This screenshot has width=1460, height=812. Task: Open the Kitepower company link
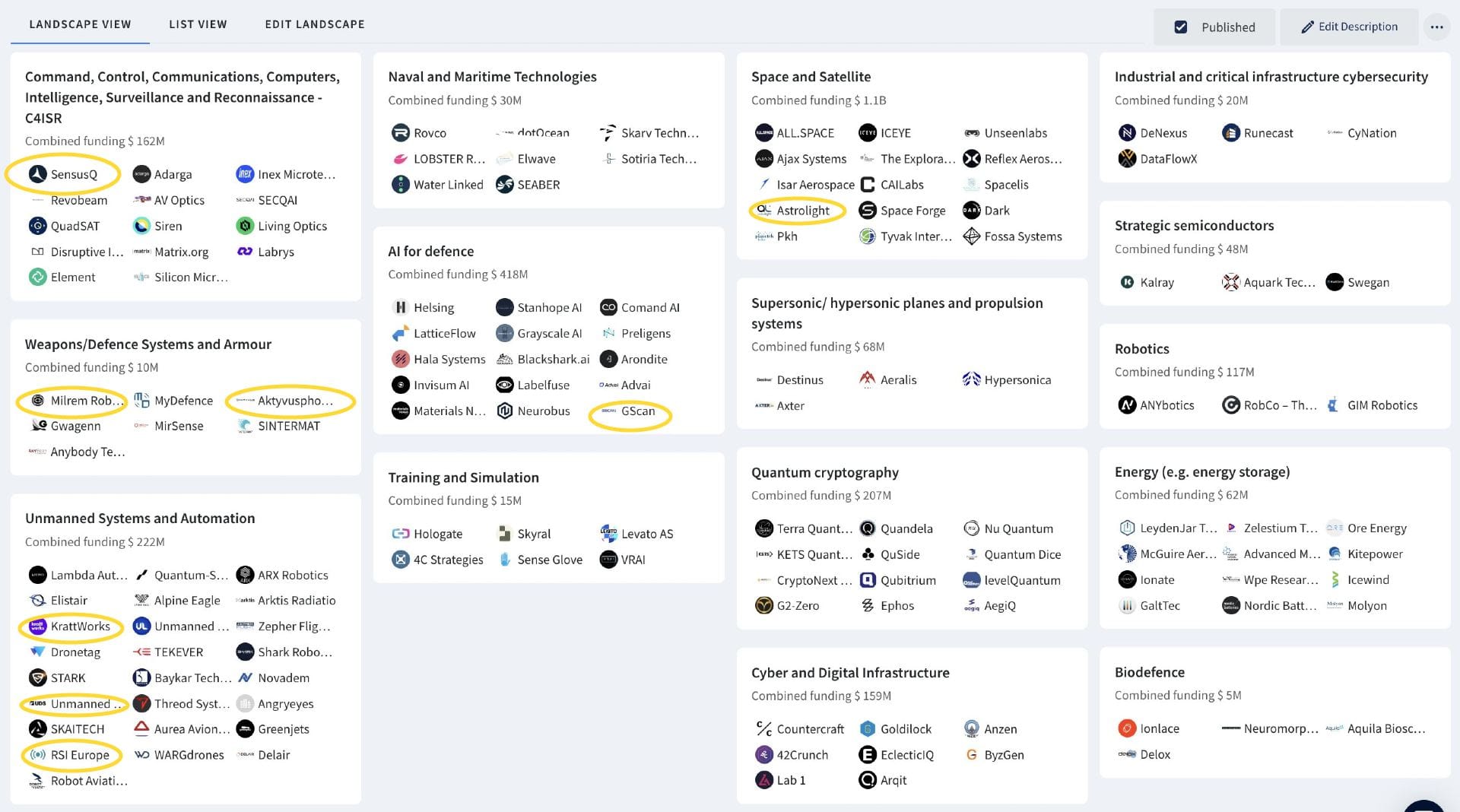coord(1376,554)
